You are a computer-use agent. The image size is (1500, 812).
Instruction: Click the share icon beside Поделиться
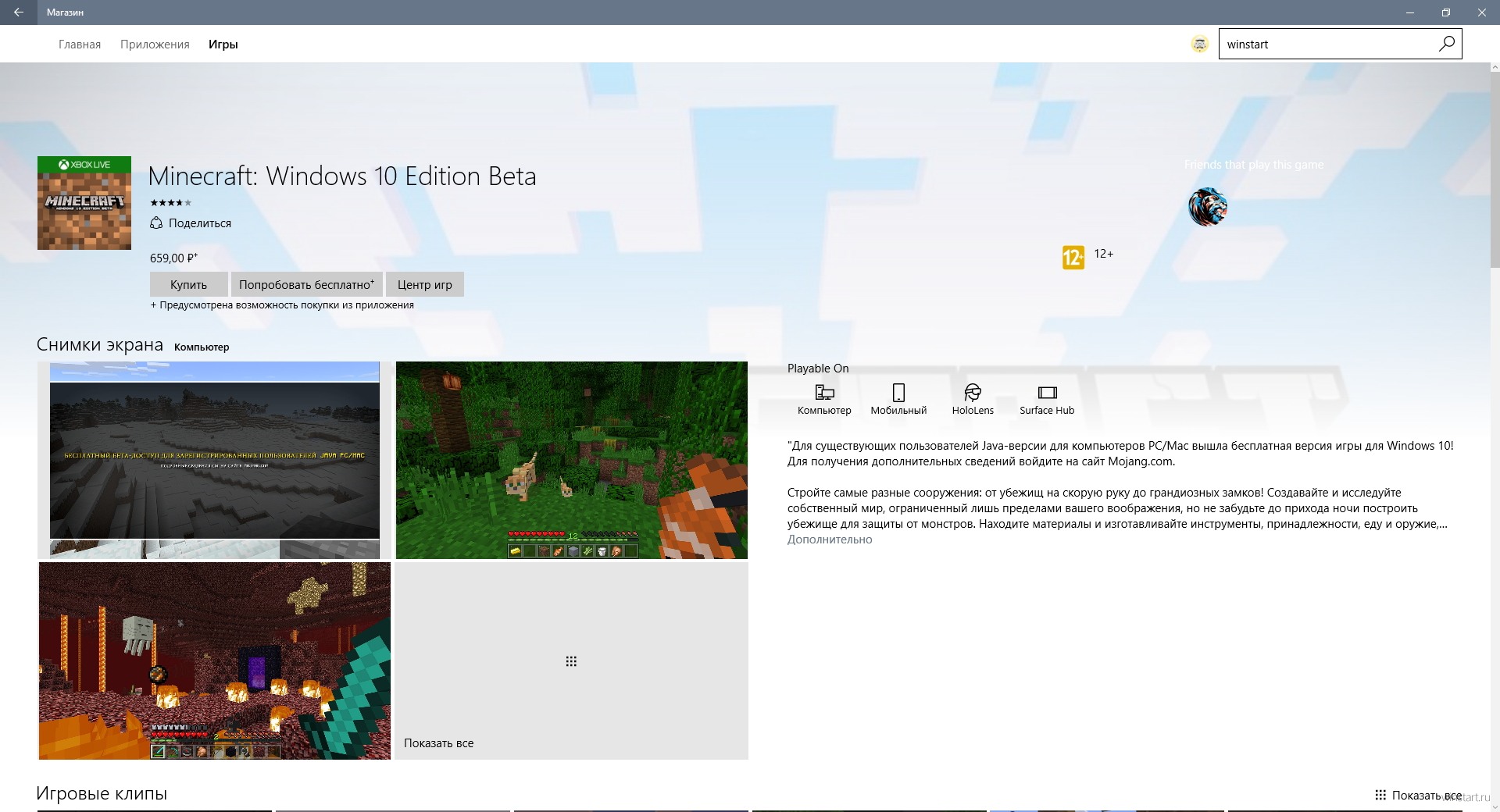156,223
